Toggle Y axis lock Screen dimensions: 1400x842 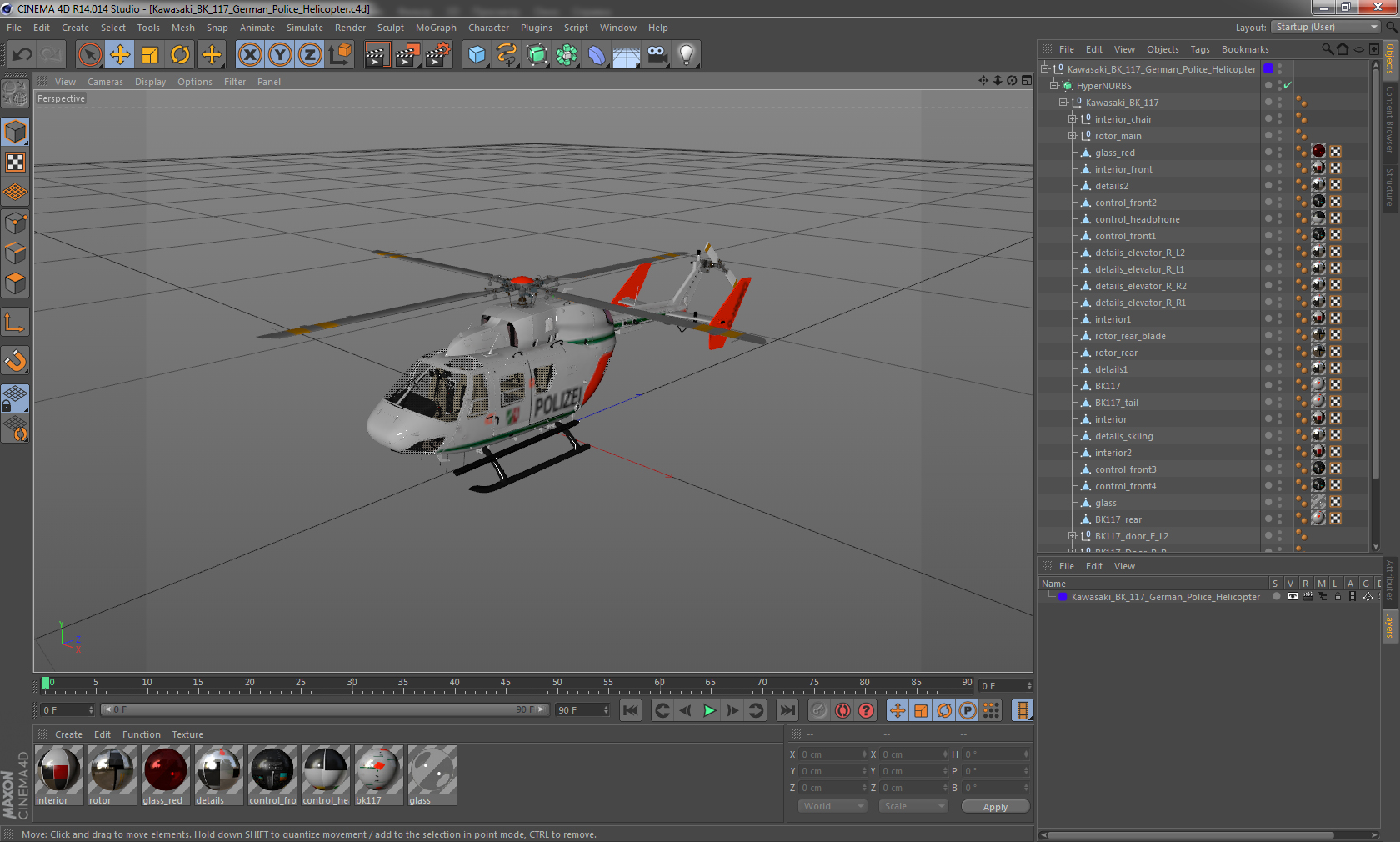click(280, 55)
